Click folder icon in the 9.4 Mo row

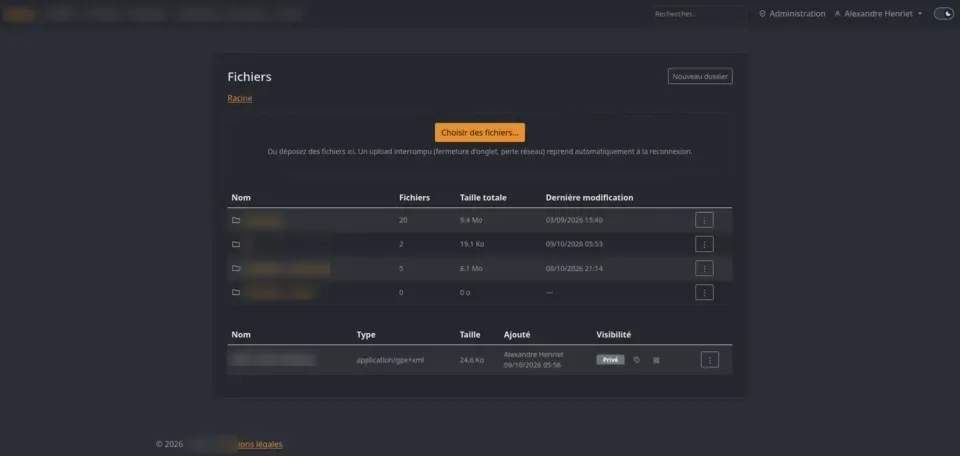click(236, 220)
